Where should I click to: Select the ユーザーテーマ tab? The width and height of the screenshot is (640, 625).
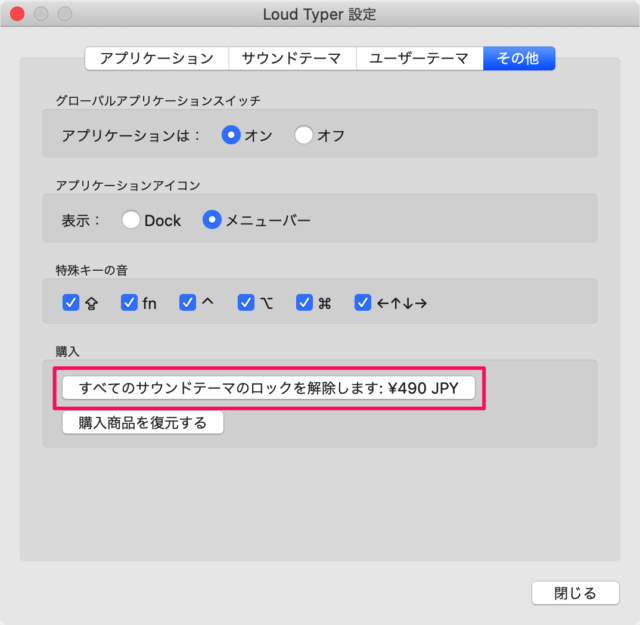pos(420,58)
